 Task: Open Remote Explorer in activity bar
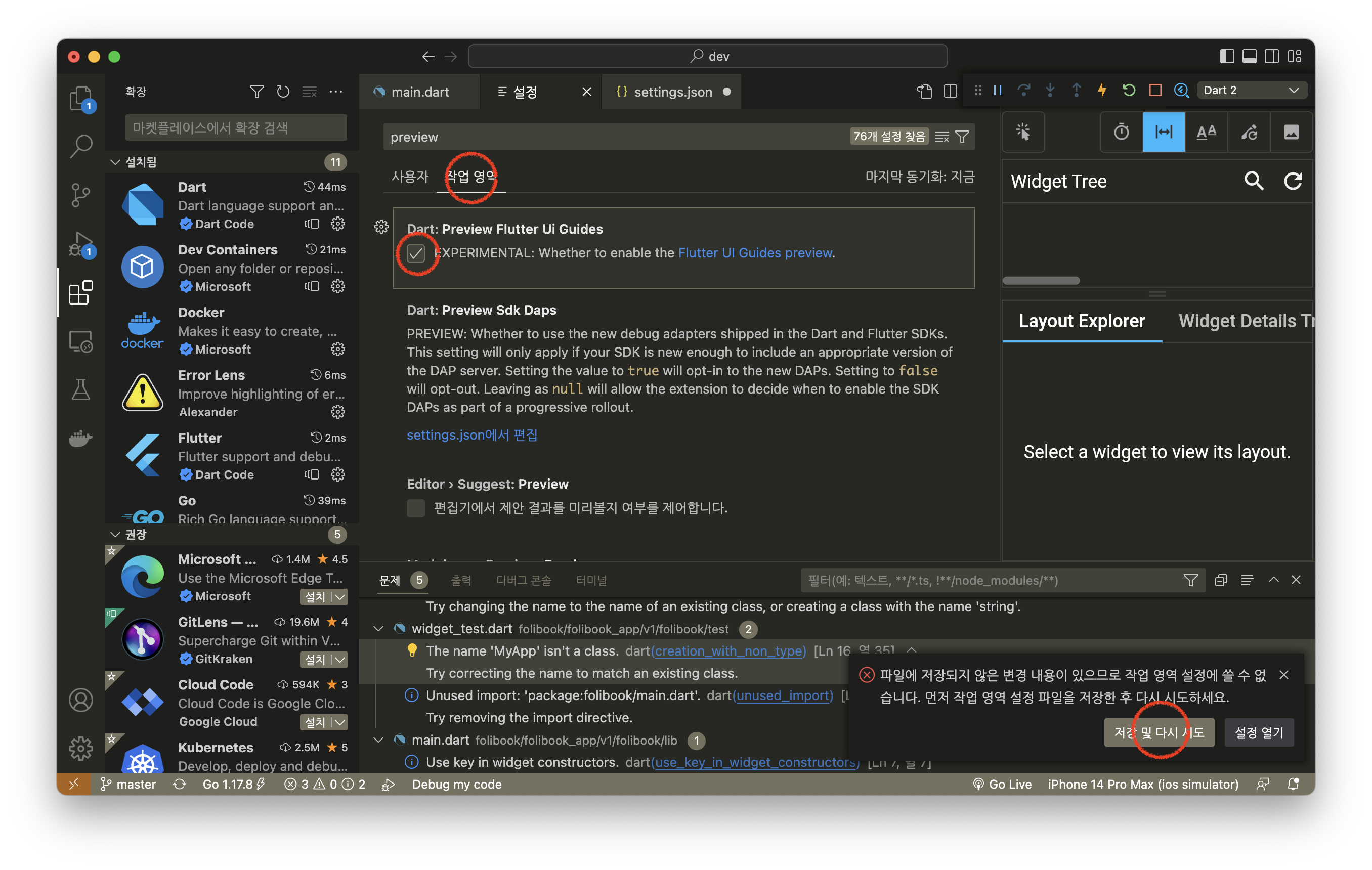click(x=80, y=342)
